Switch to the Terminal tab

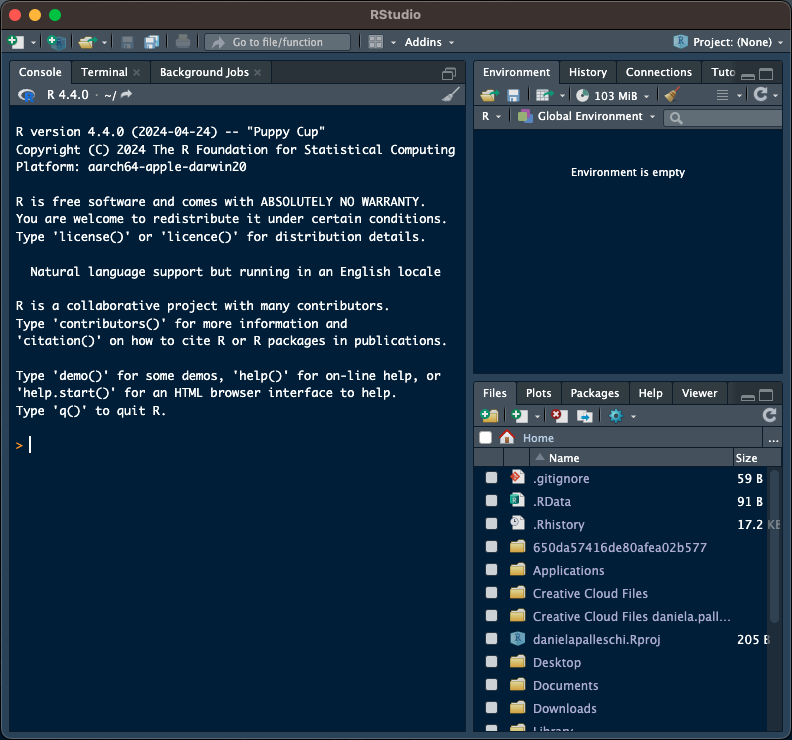104,72
